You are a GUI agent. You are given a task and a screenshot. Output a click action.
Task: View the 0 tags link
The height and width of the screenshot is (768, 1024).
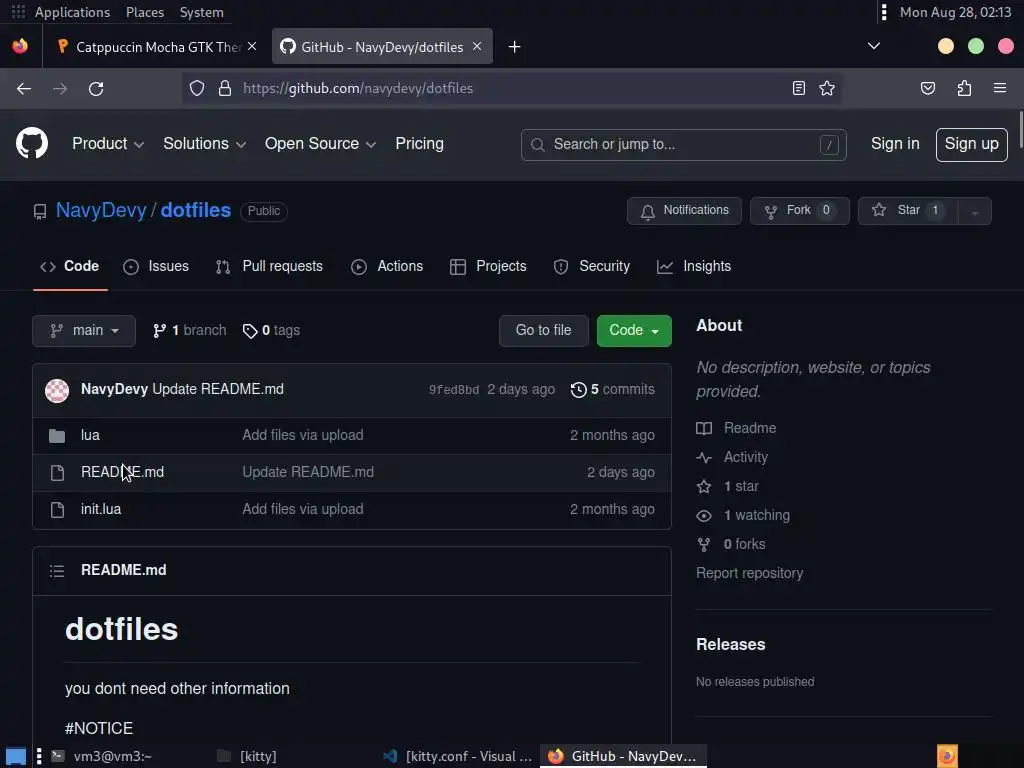coord(271,330)
